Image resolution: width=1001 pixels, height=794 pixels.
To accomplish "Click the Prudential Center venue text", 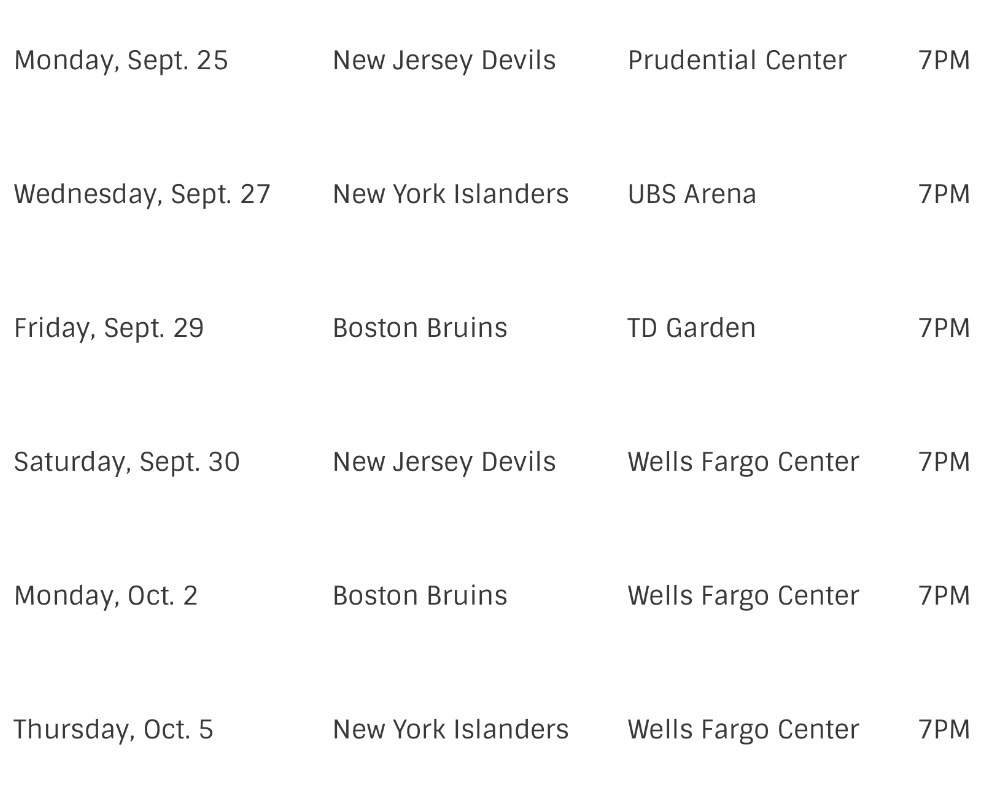I will [737, 60].
